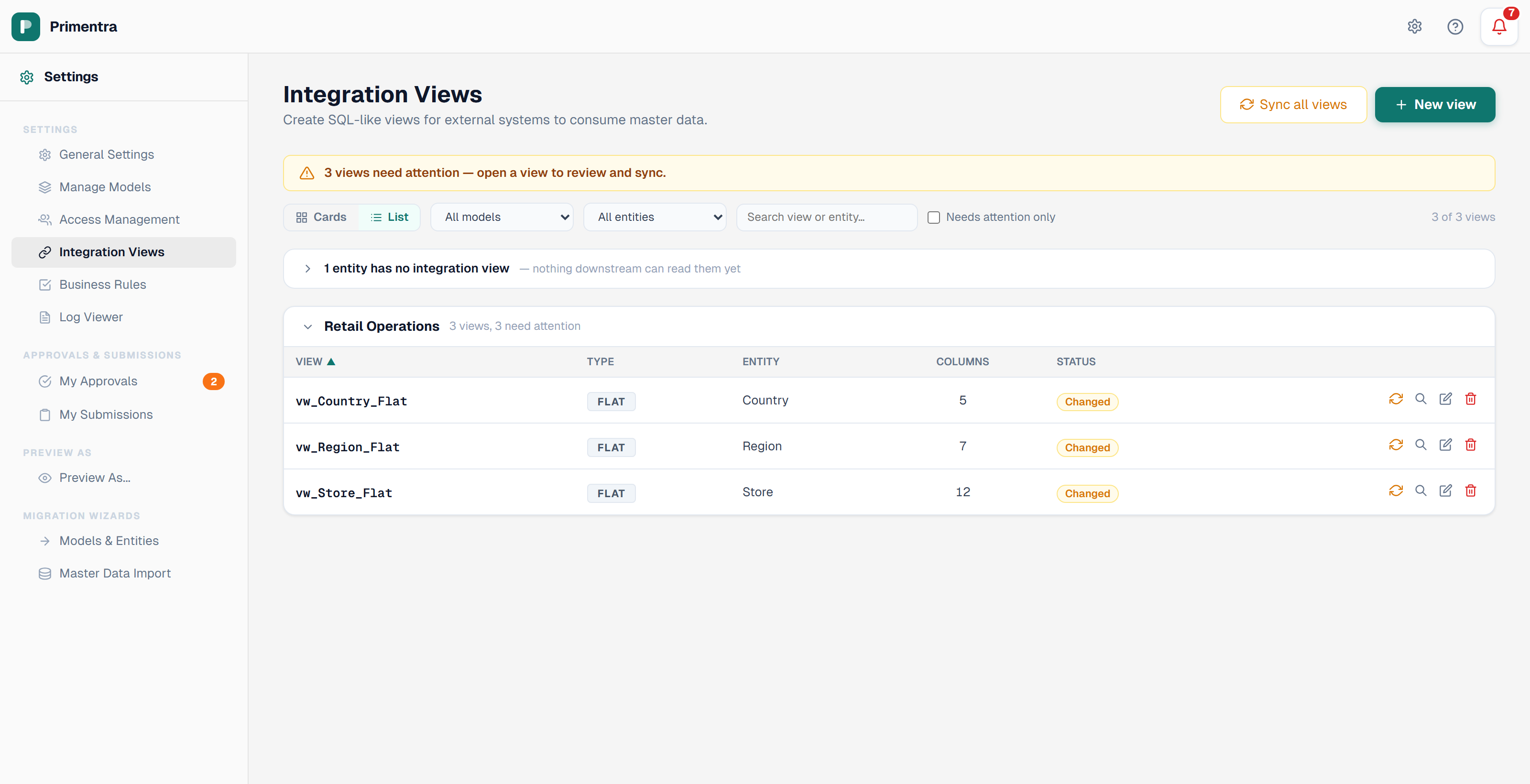Delete the vw_Country_Flat view
Screen dimensions: 1530x784
1471,399
